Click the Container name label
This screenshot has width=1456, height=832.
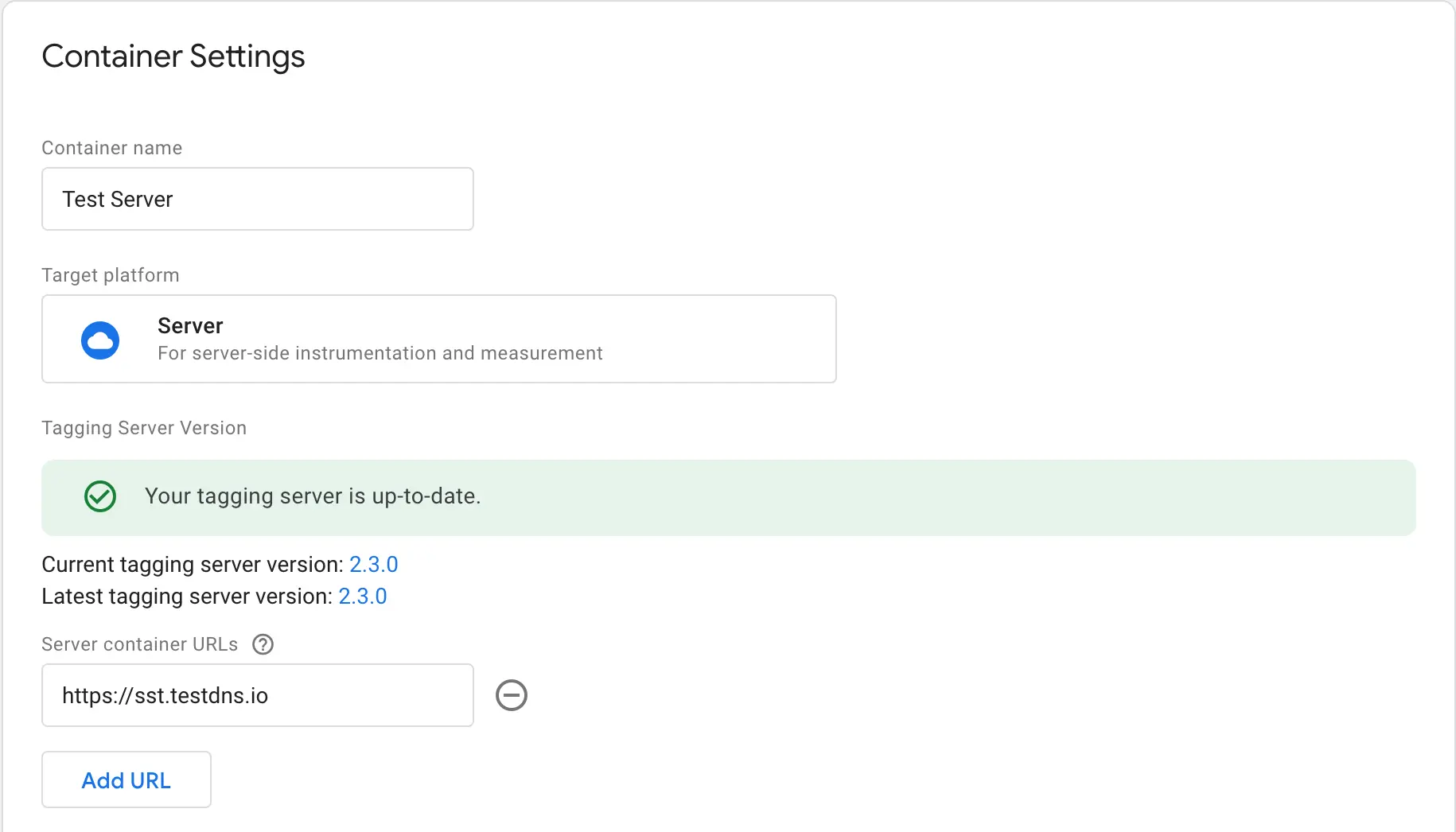click(x=112, y=148)
